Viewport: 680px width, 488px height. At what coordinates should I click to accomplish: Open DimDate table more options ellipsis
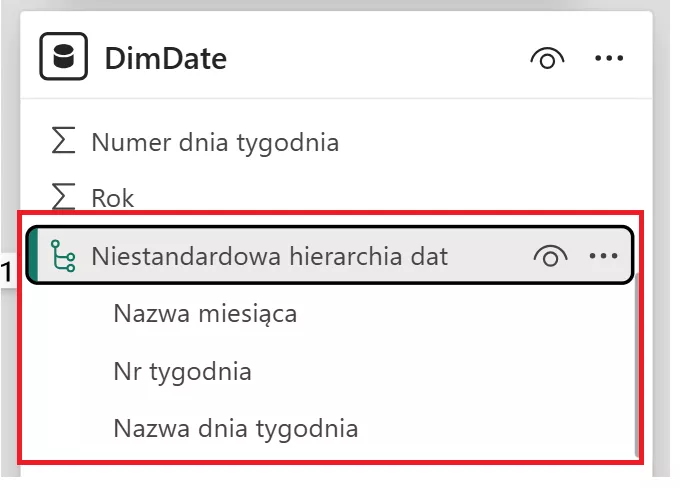click(x=609, y=59)
